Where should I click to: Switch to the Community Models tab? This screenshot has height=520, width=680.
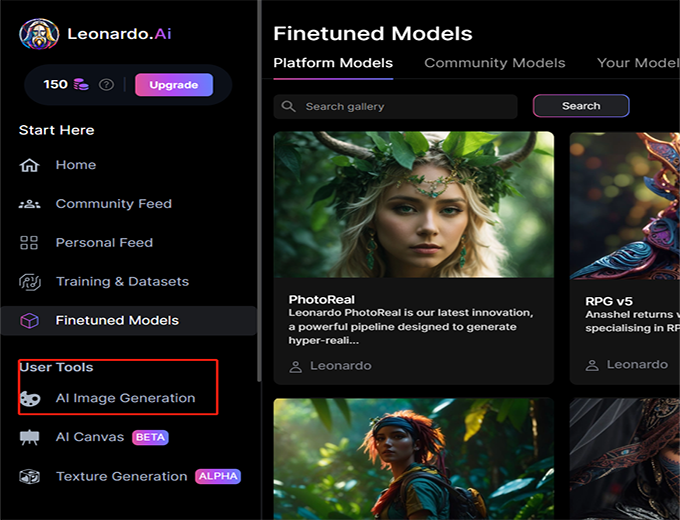(x=494, y=63)
